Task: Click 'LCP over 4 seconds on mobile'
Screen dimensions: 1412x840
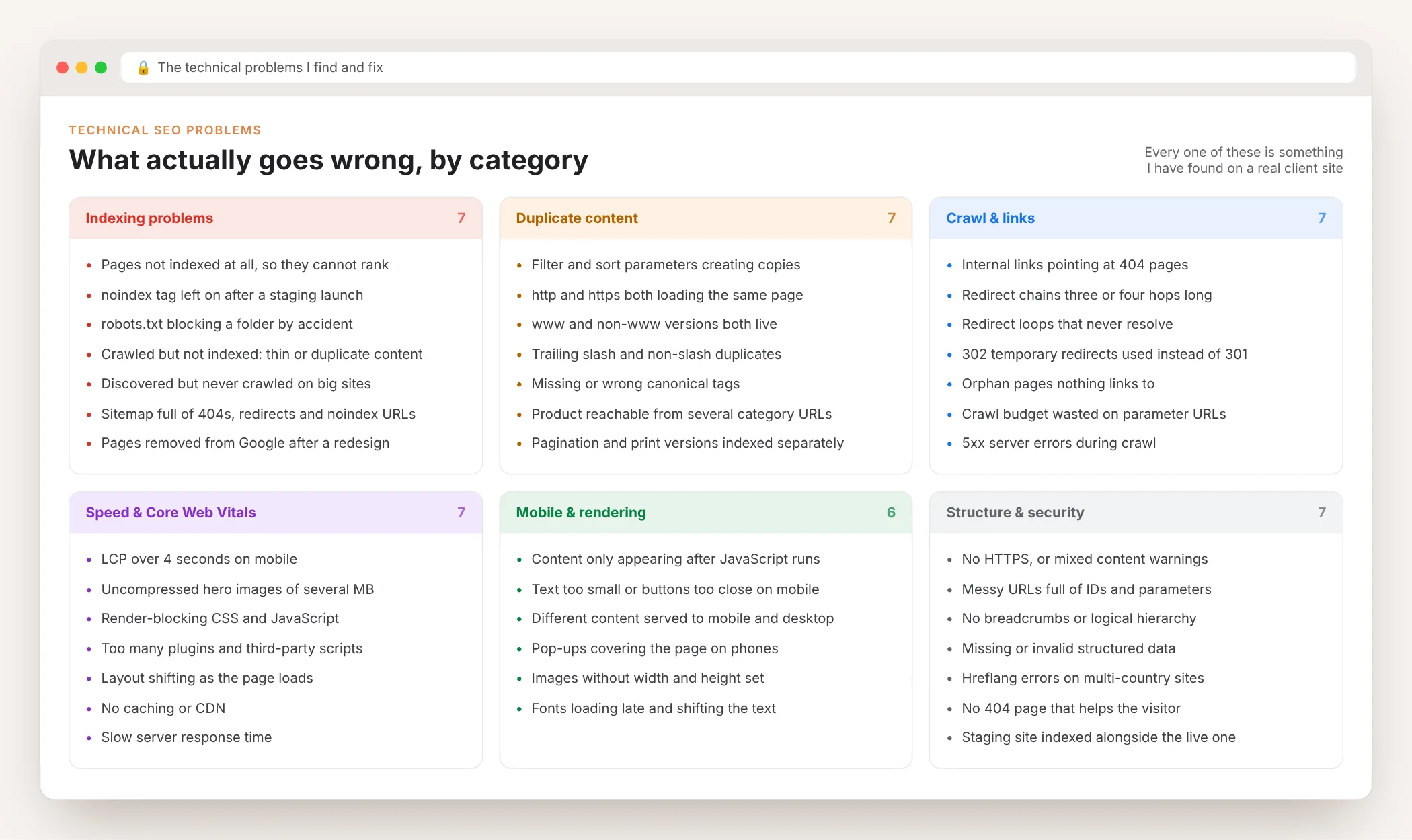Action: pos(199,559)
